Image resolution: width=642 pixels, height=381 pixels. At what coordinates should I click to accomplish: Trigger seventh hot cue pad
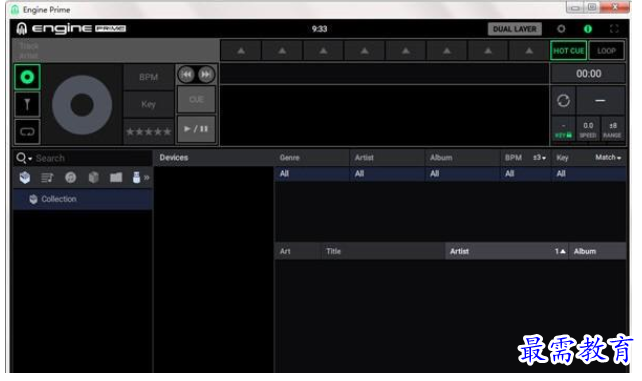click(x=488, y=51)
